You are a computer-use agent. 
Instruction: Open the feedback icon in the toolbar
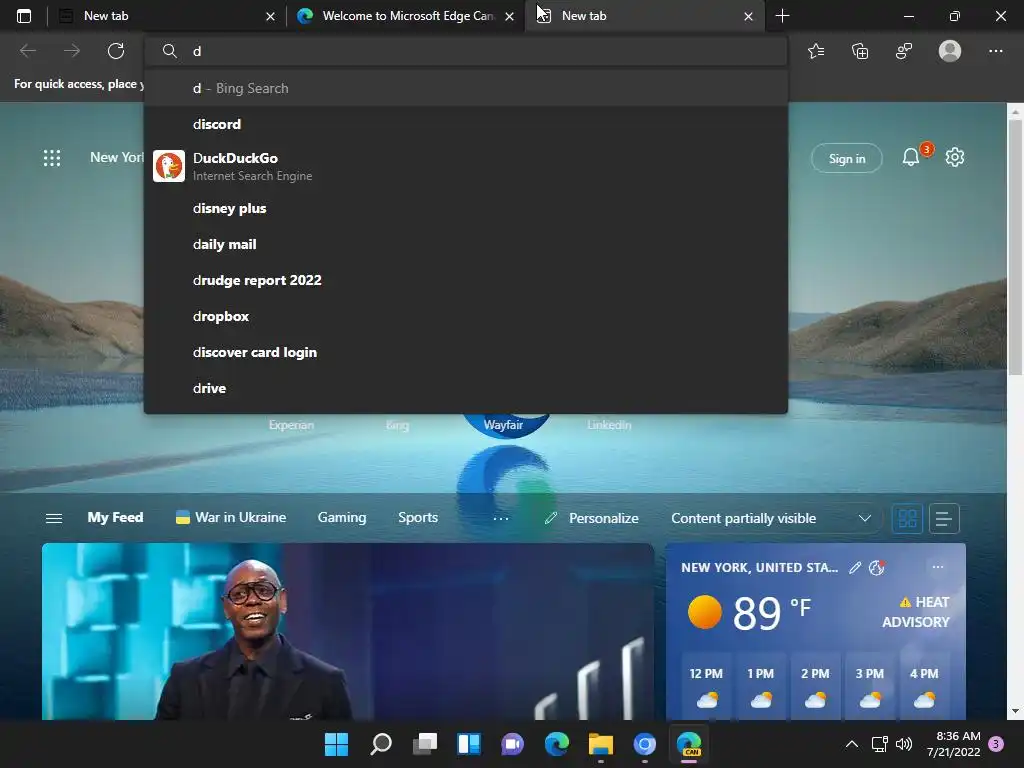(x=904, y=51)
